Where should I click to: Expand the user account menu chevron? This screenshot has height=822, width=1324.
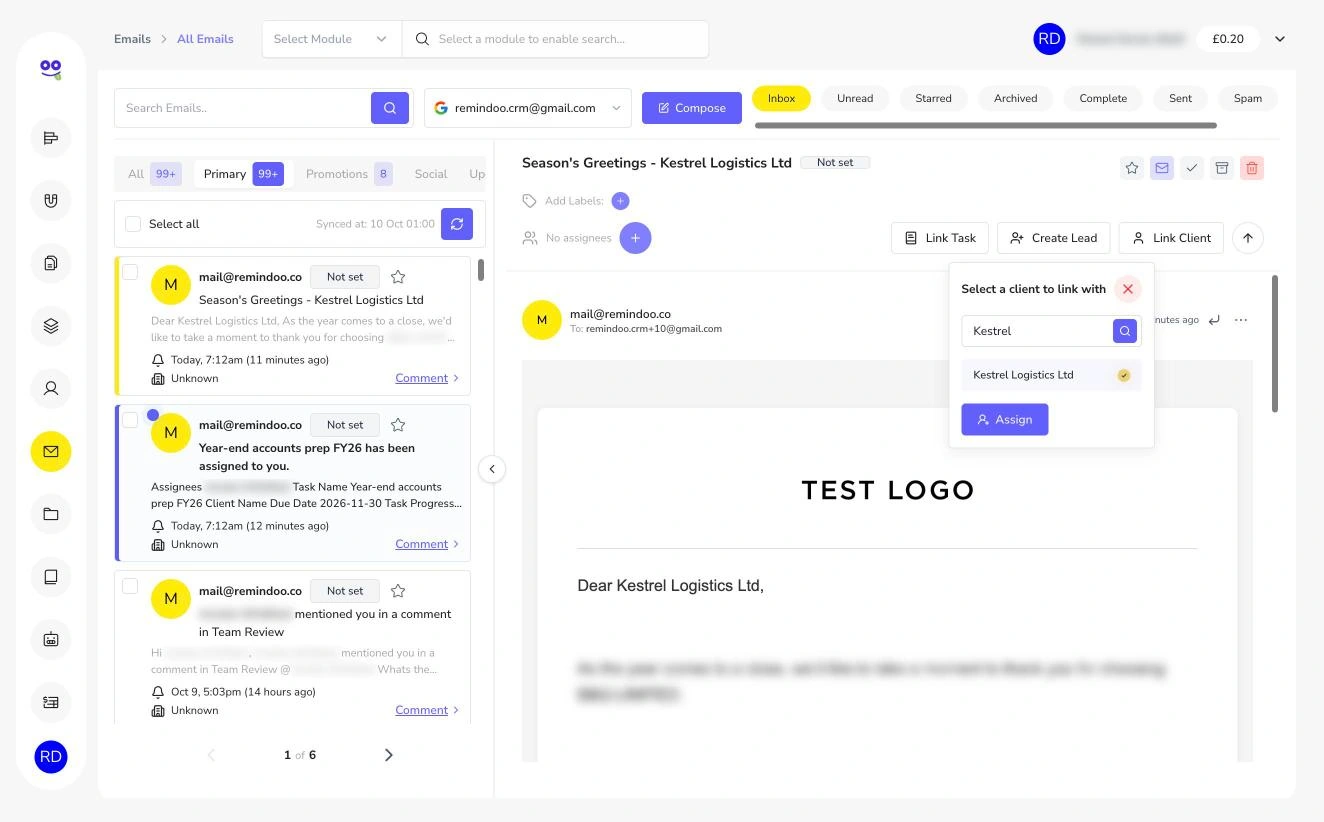click(x=1280, y=39)
